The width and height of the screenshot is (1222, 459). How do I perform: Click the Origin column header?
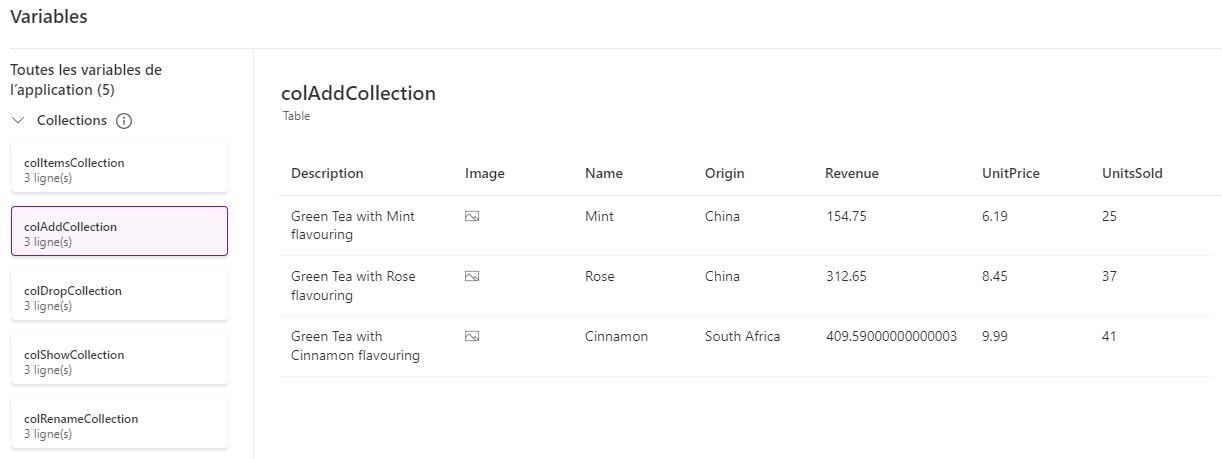[725, 173]
